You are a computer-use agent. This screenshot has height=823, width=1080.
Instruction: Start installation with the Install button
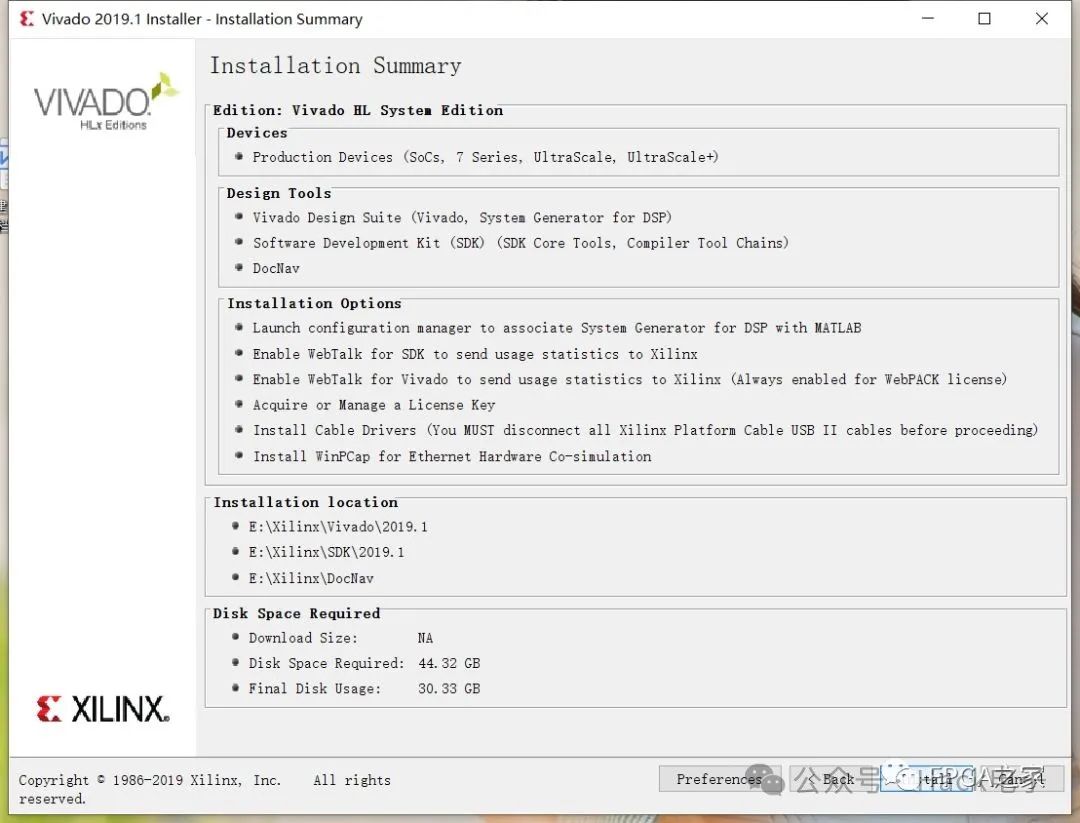pyautogui.click(x=926, y=779)
